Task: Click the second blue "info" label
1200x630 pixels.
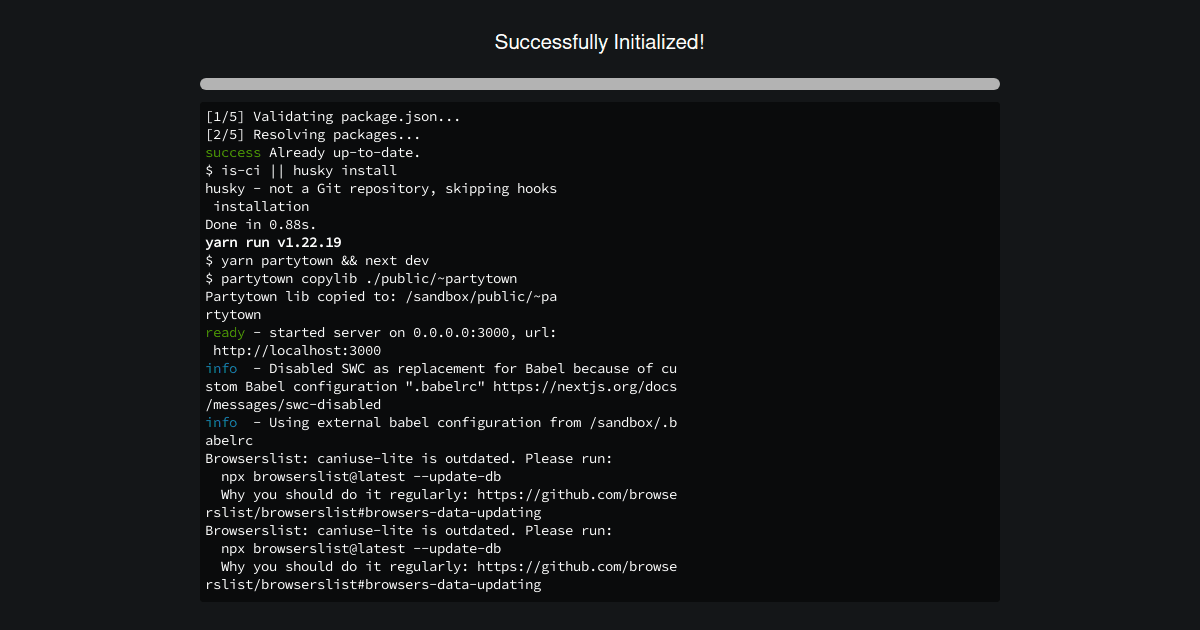Action: pyautogui.click(x=221, y=423)
